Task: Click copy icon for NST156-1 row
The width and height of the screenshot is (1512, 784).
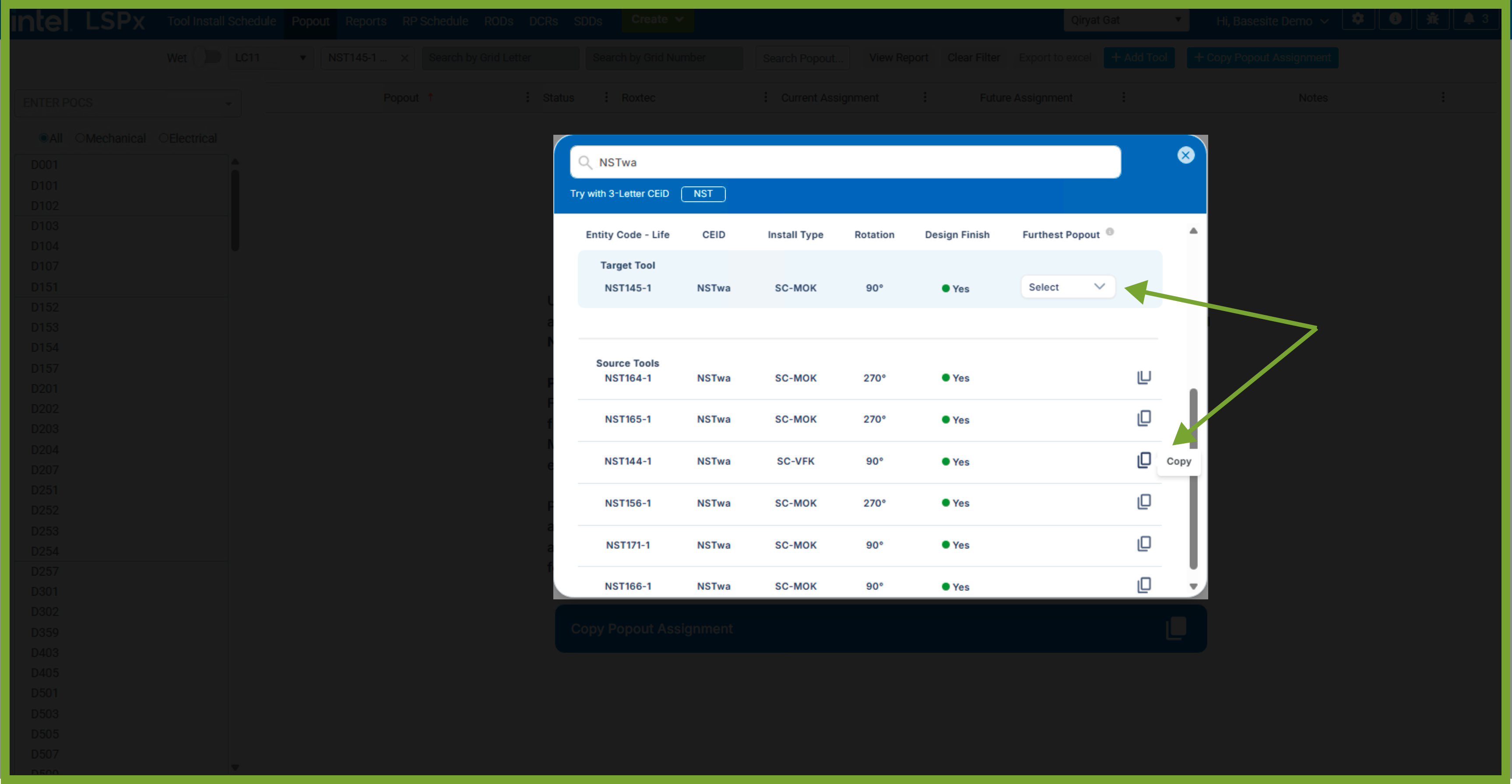Action: (1143, 502)
